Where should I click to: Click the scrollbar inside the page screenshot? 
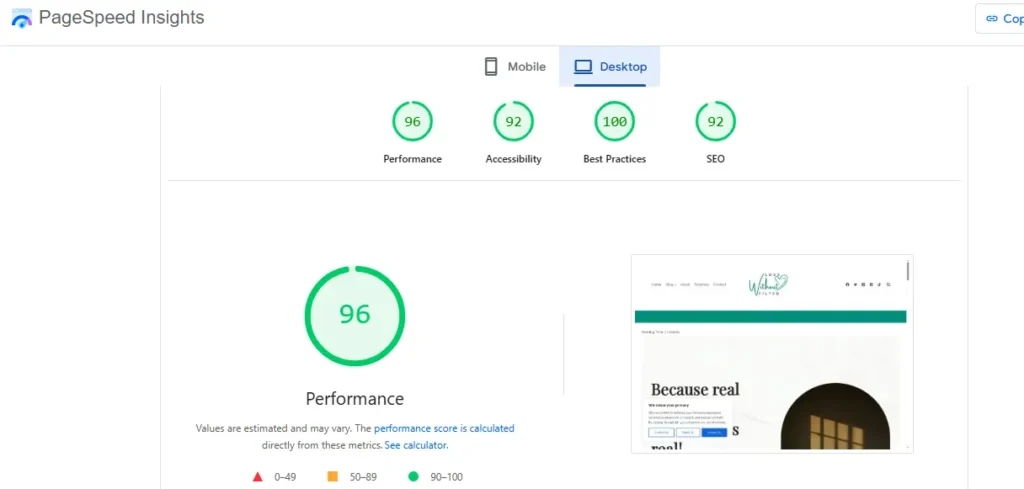coord(908,271)
